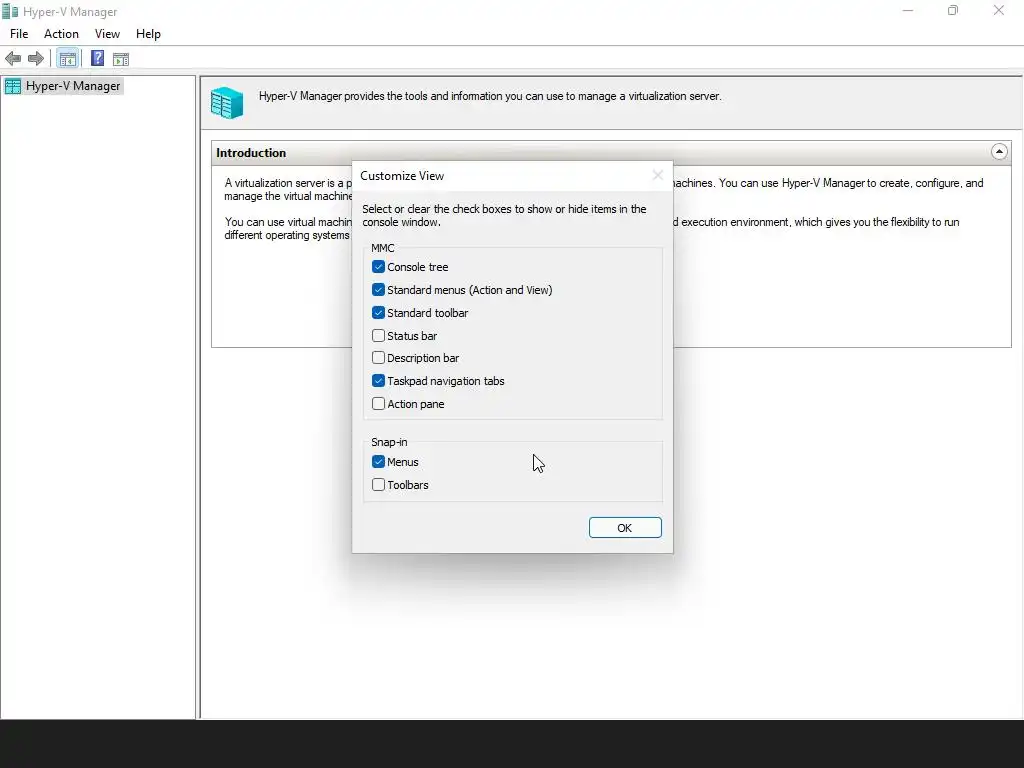Uncheck the Console tree checkbox
The width and height of the screenshot is (1024, 768).
[x=378, y=266]
